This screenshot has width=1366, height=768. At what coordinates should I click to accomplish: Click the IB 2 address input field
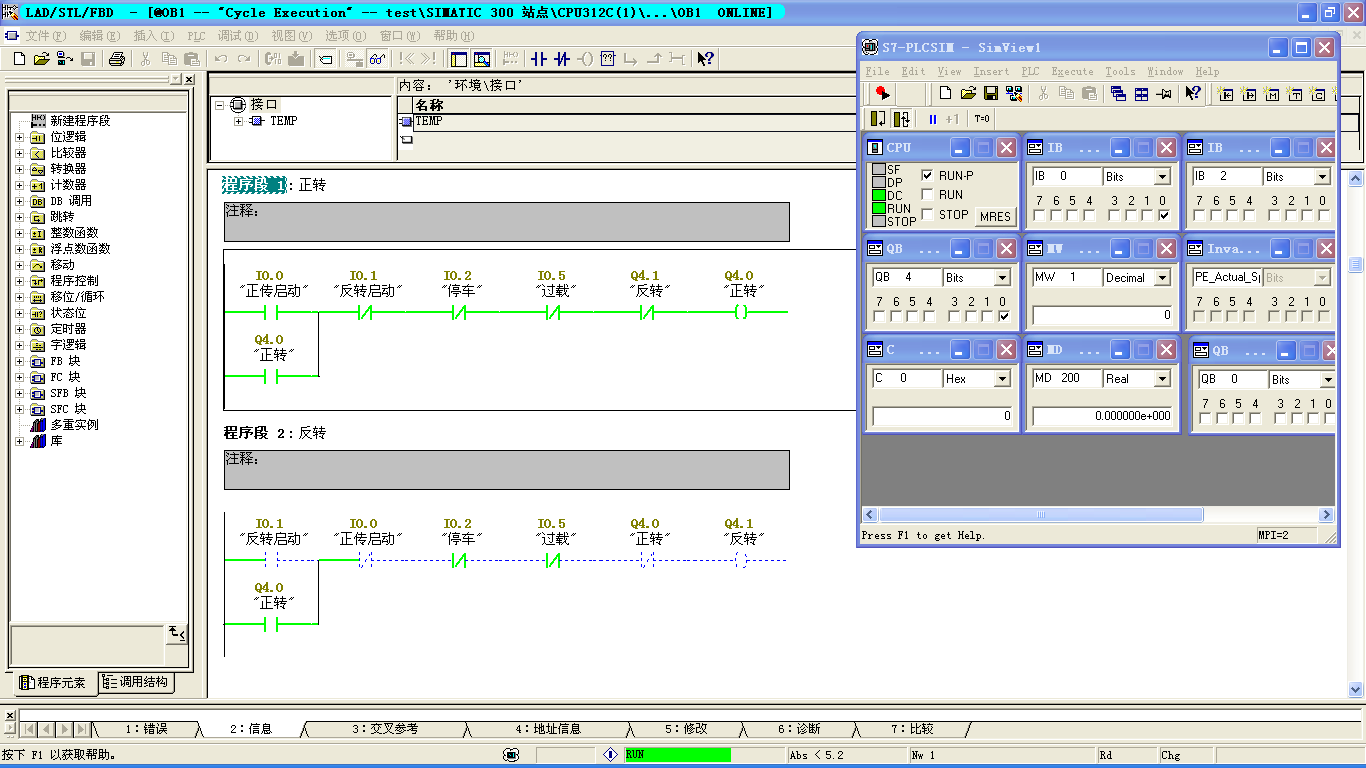pyautogui.click(x=1226, y=177)
